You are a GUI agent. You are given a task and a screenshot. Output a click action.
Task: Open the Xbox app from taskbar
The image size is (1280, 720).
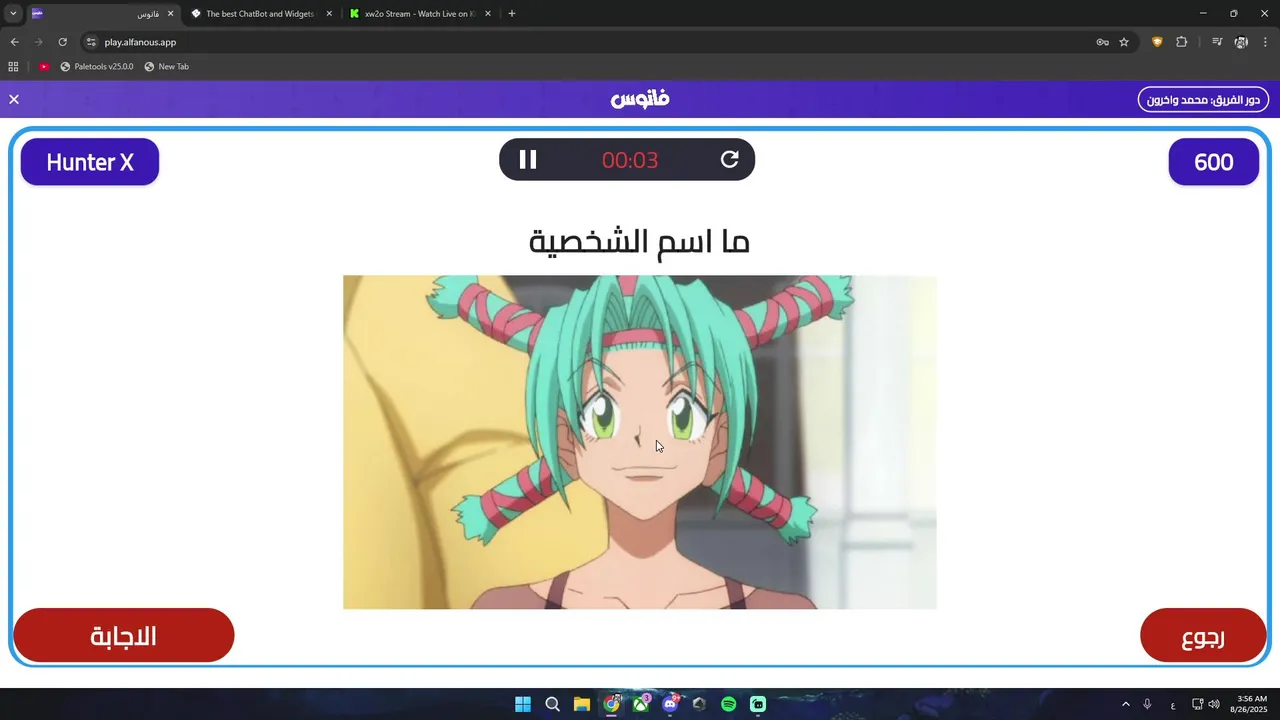click(640, 704)
